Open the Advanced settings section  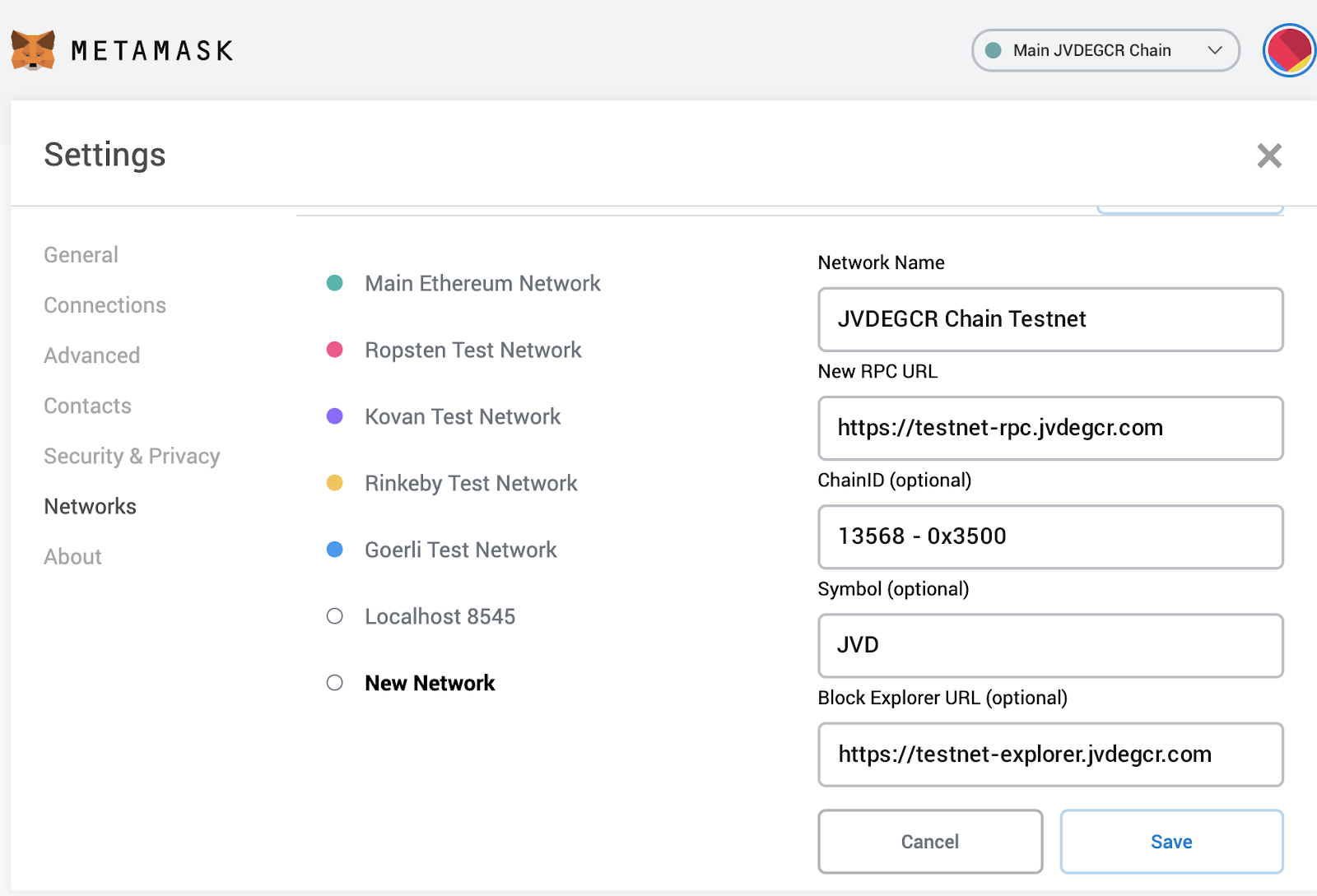pyautogui.click(x=91, y=355)
